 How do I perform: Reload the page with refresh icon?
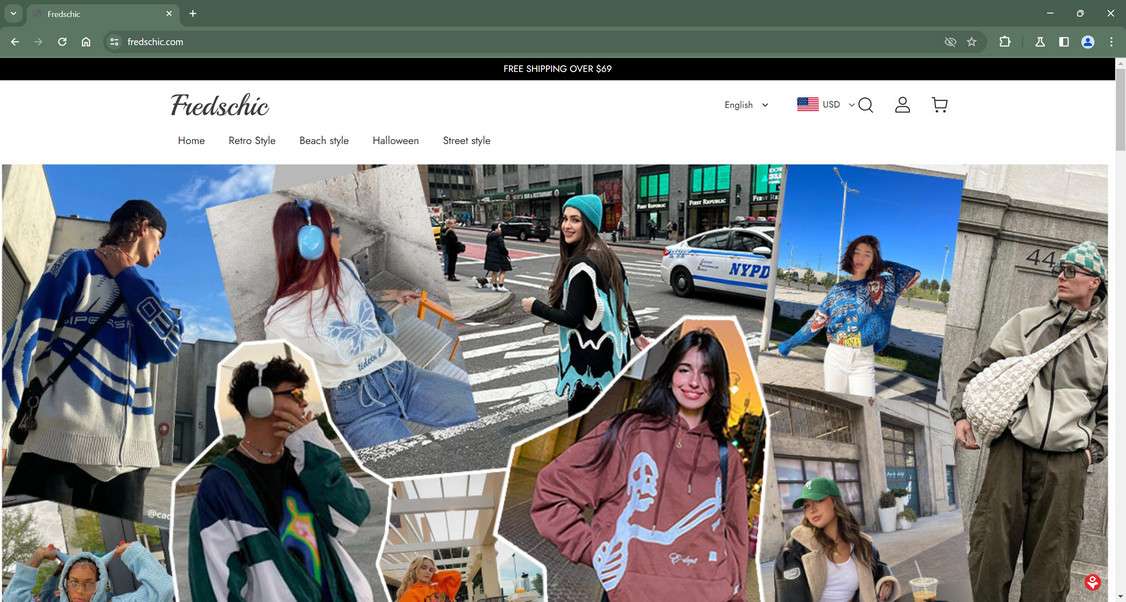pos(62,42)
